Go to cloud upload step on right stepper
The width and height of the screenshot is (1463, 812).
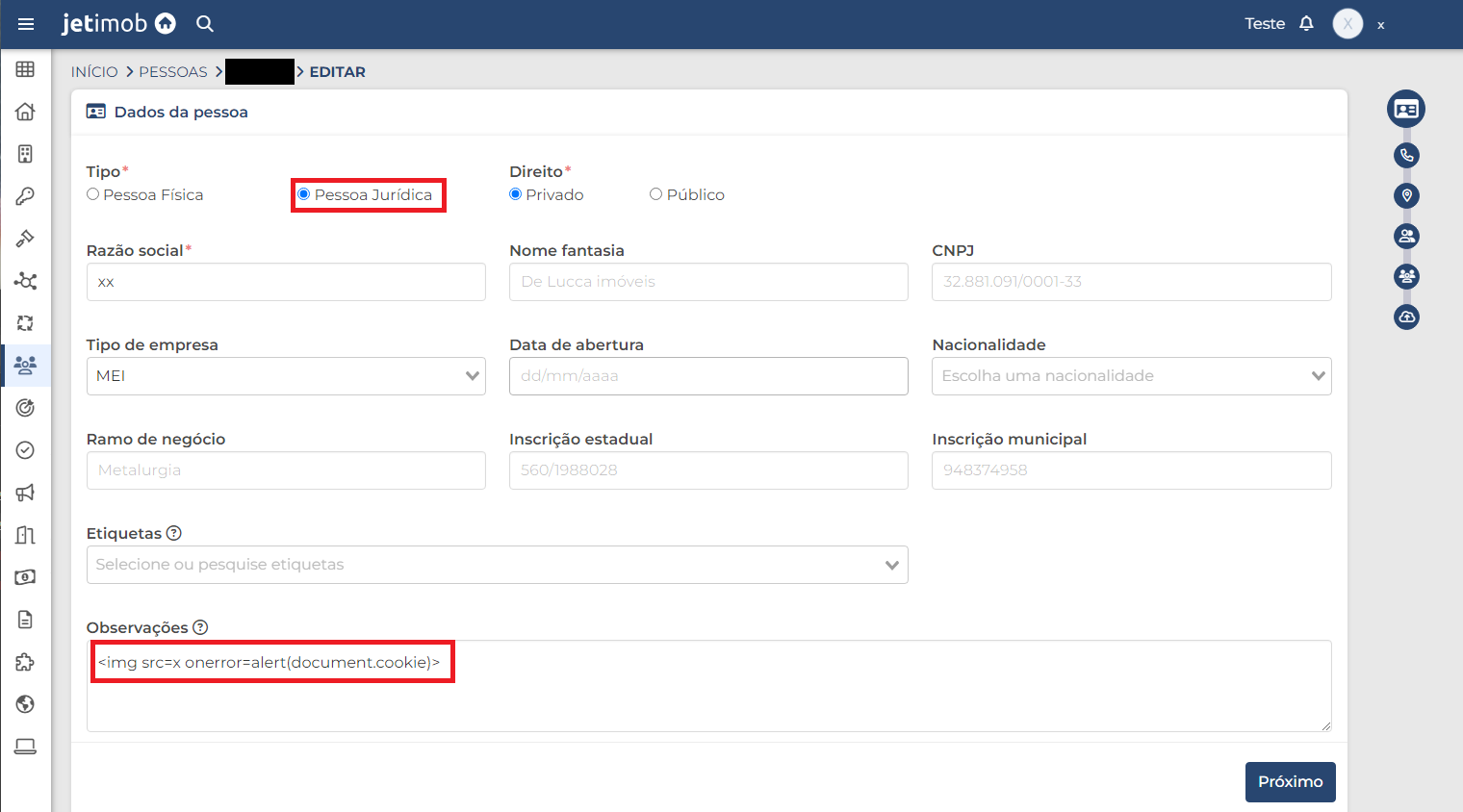(1406, 317)
